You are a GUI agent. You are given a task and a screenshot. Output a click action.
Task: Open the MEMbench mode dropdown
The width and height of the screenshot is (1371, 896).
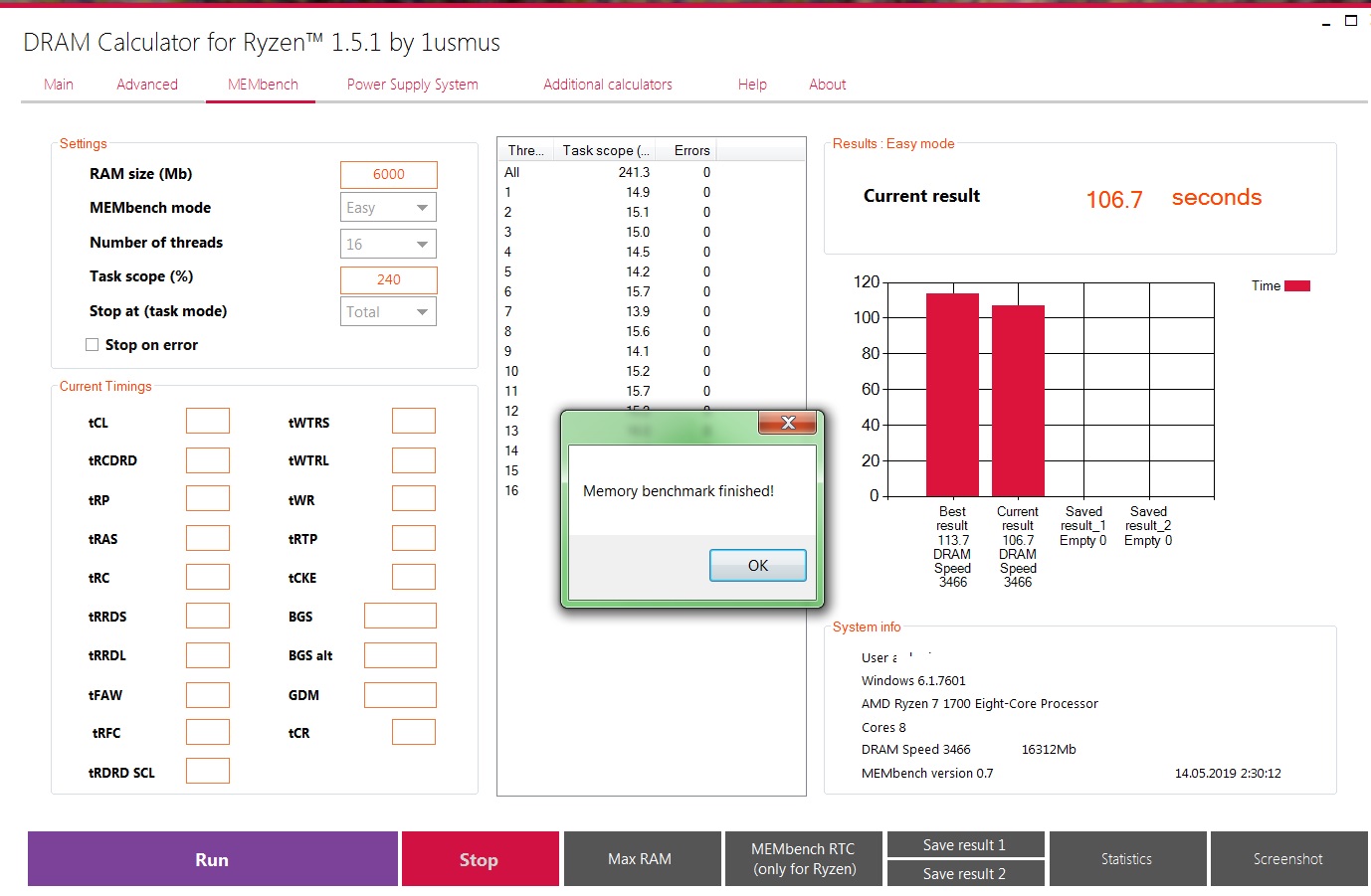coord(388,208)
